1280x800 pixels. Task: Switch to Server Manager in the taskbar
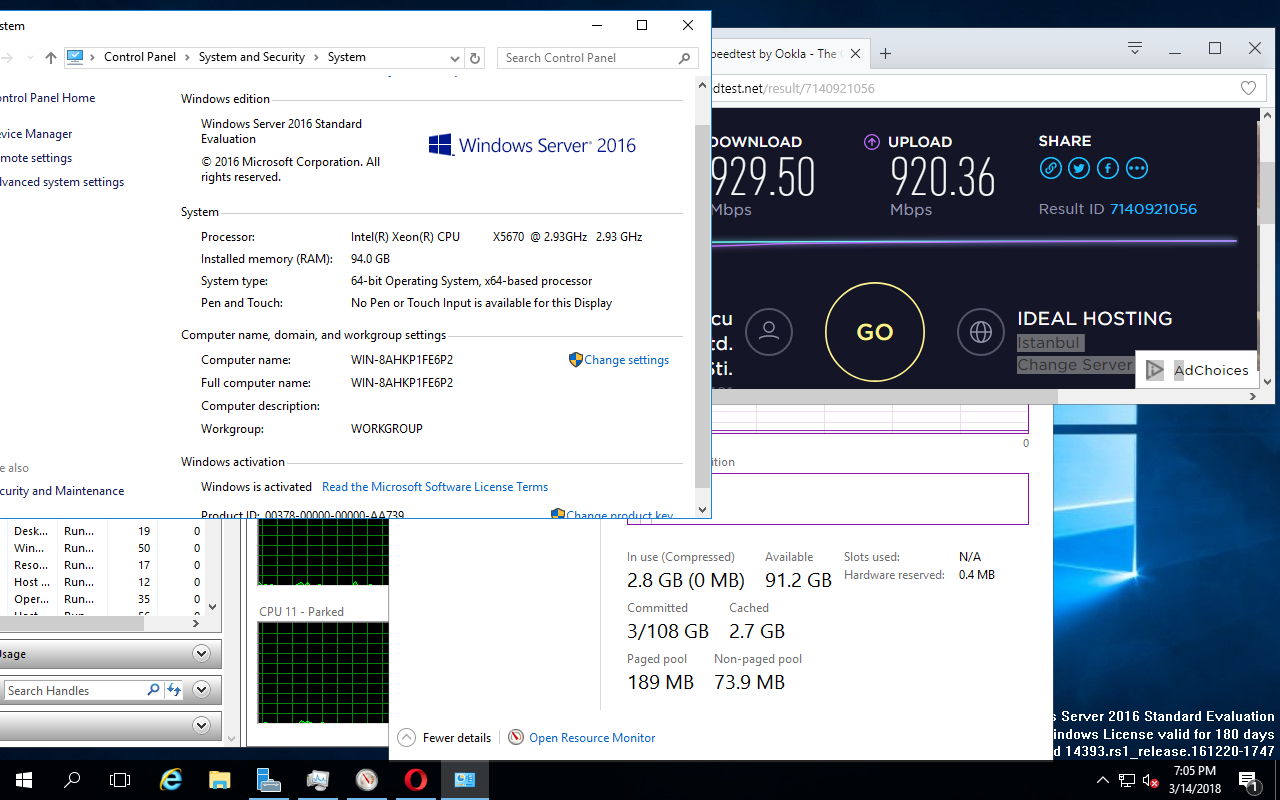coord(269,780)
